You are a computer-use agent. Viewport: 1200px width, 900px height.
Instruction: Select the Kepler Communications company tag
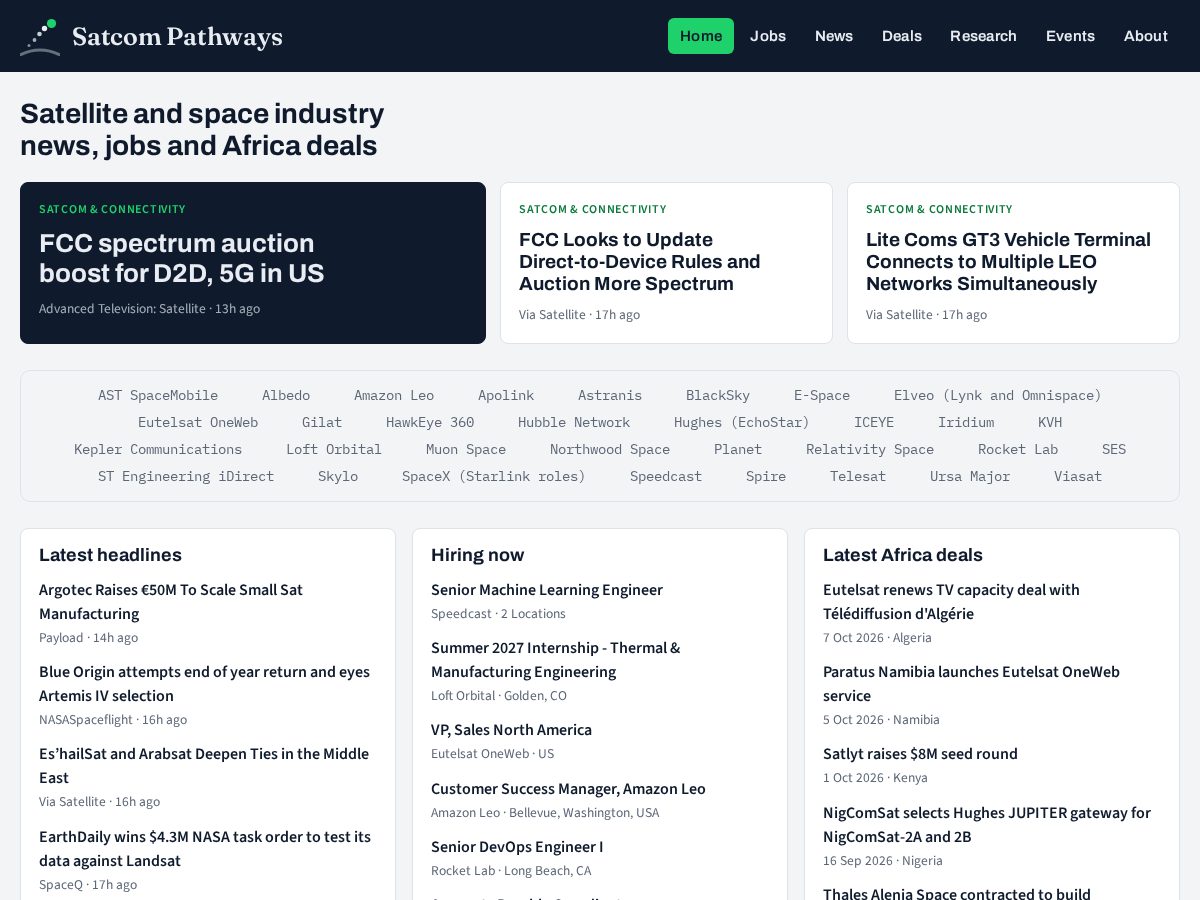coord(158,449)
